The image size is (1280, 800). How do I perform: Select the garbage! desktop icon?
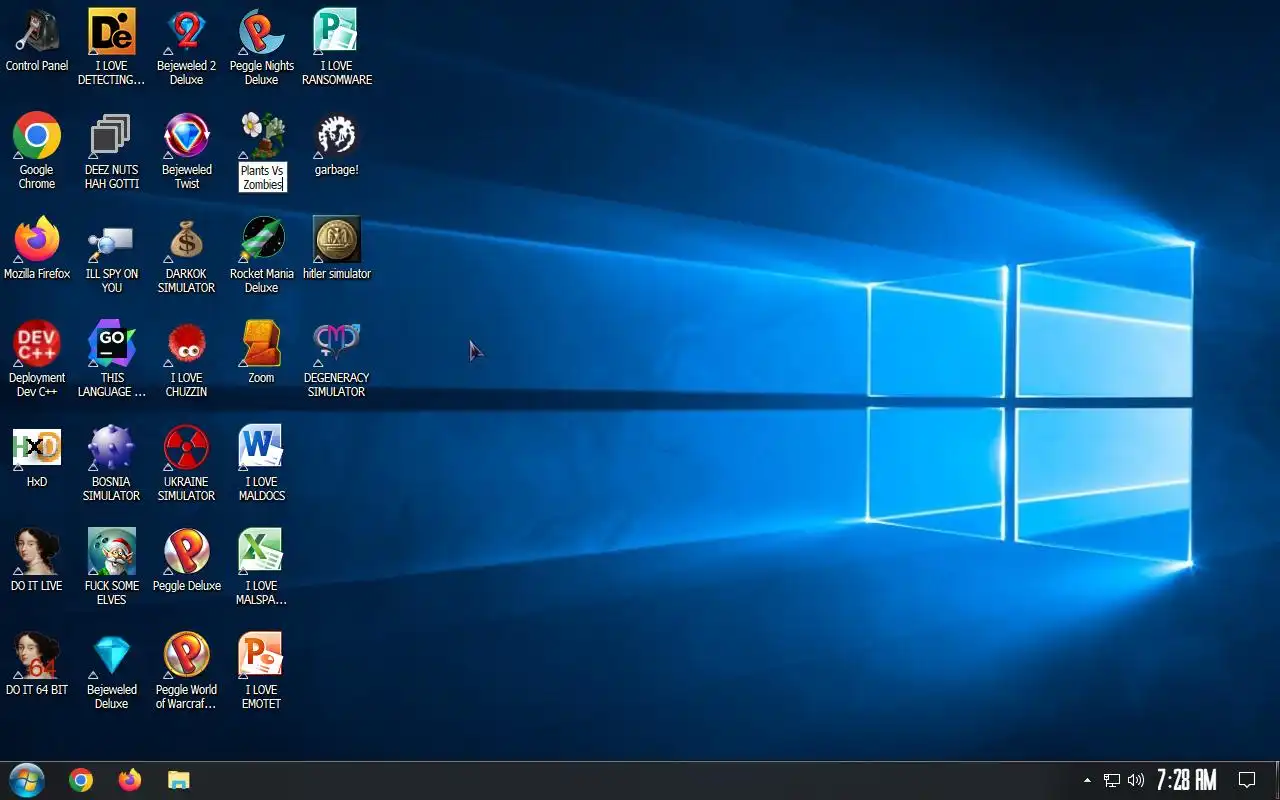tap(337, 136)
